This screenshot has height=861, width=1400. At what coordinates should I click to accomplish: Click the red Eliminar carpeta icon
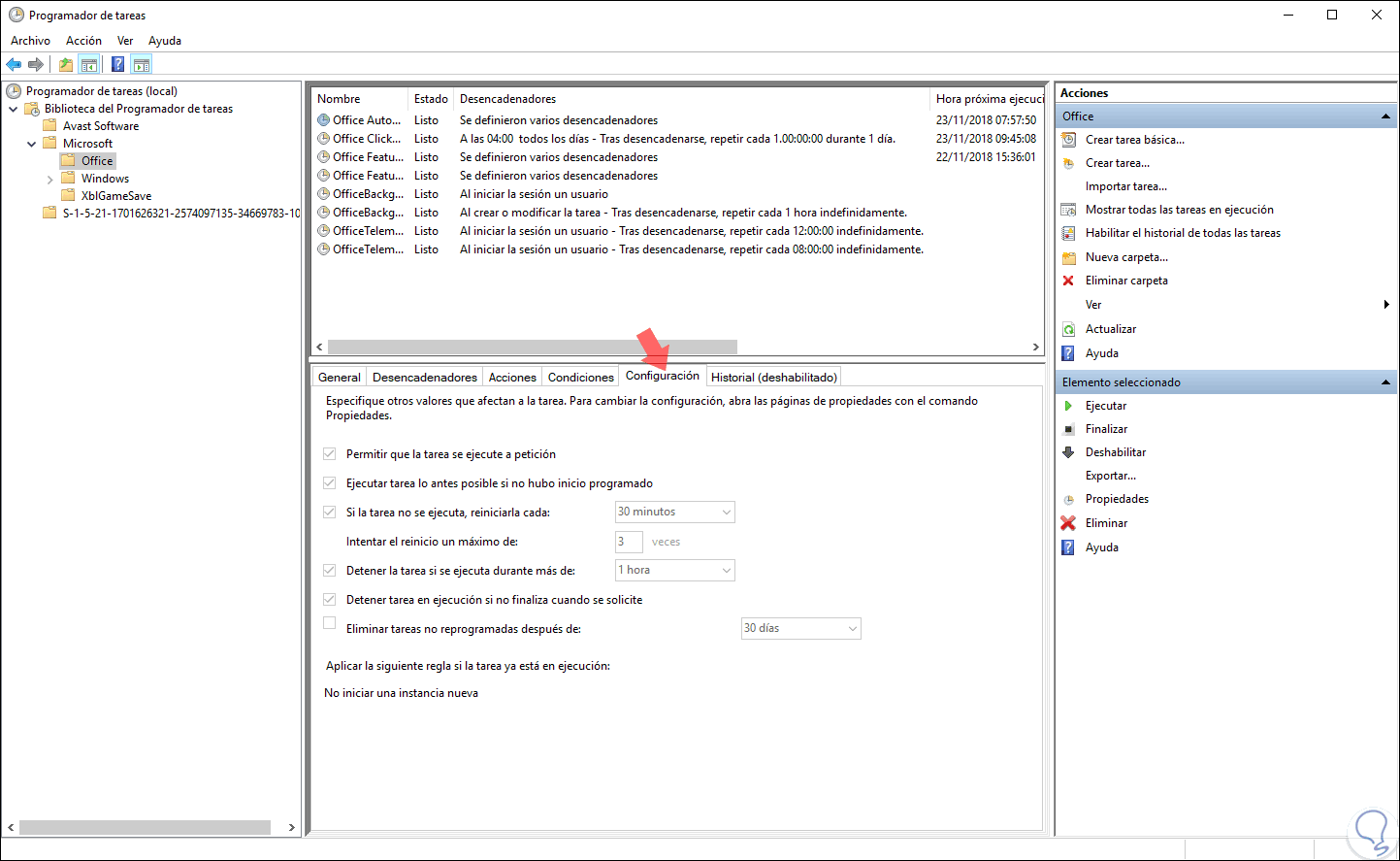point(1068,281)
